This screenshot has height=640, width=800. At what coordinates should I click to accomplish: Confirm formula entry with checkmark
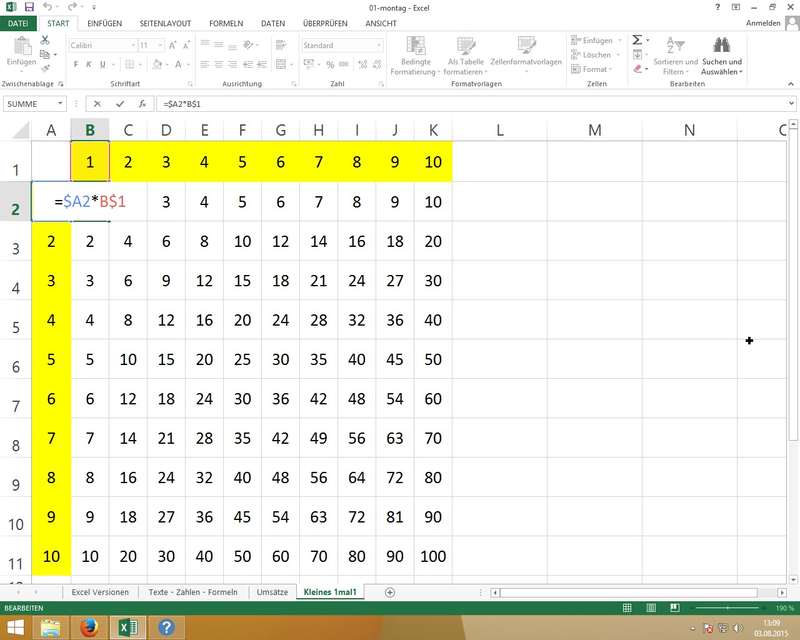120,104
